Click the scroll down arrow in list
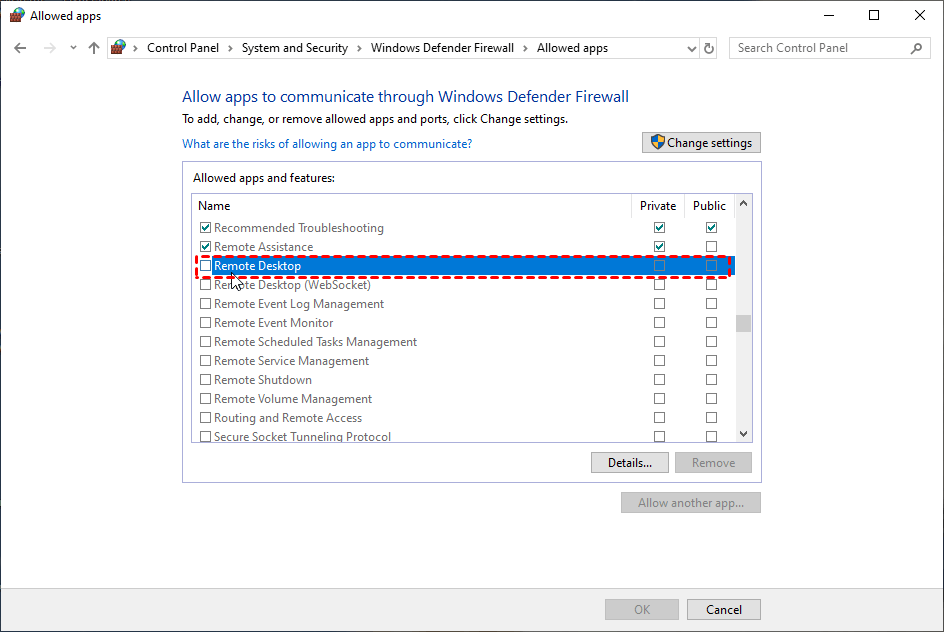944x632 pixels. pos(744,434)
